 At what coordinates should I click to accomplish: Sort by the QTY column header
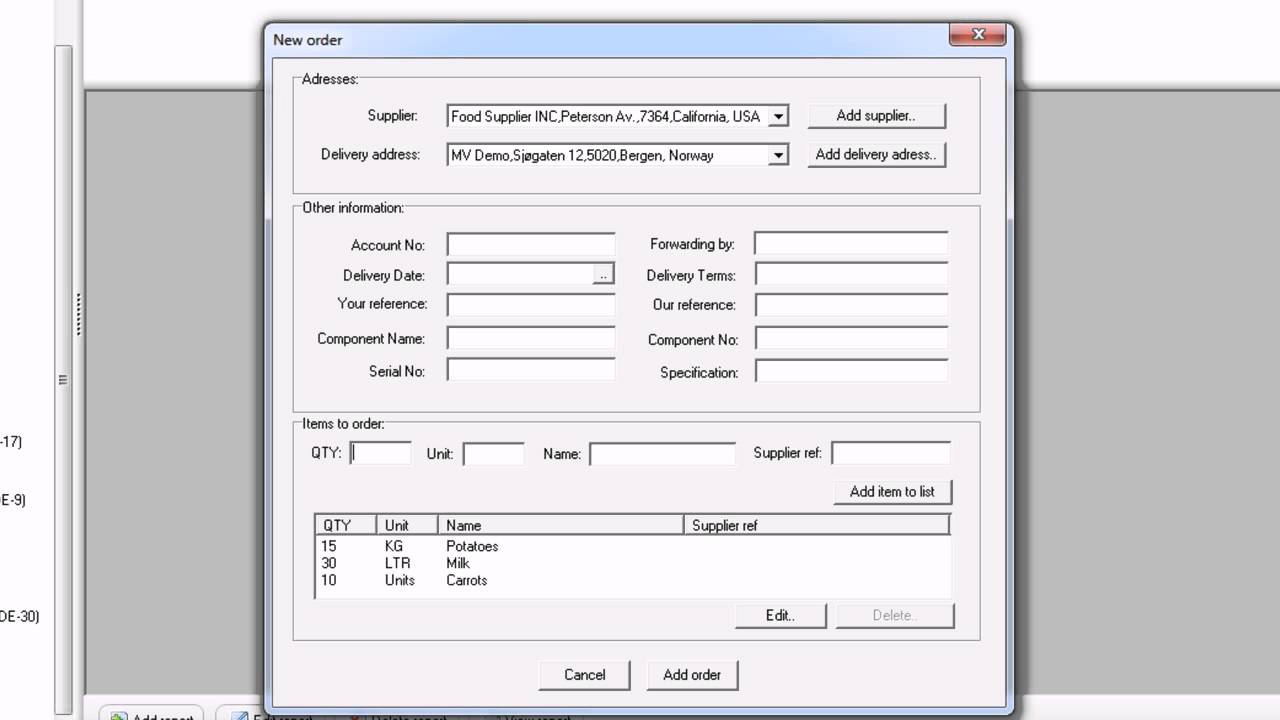coord(346,525)
